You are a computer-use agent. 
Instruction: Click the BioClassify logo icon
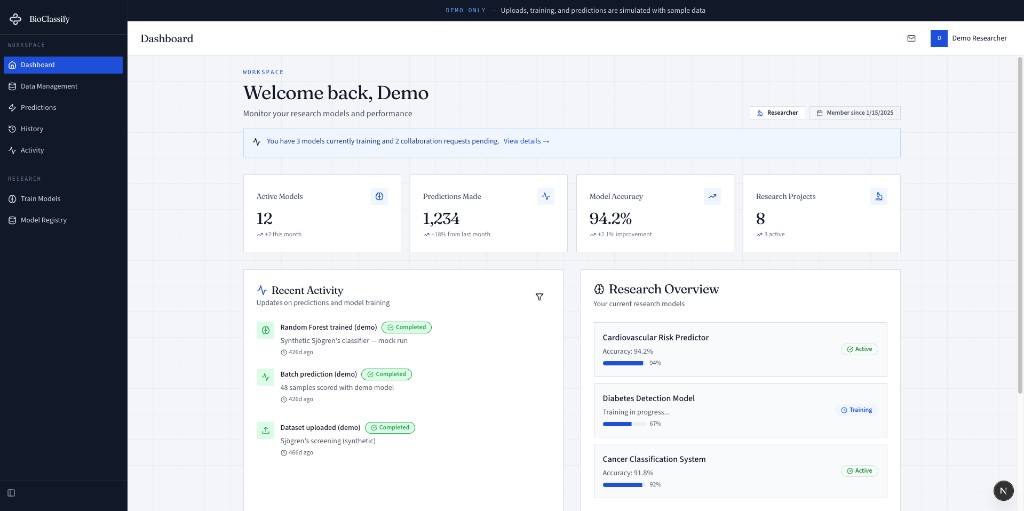(x=15, y=19)
